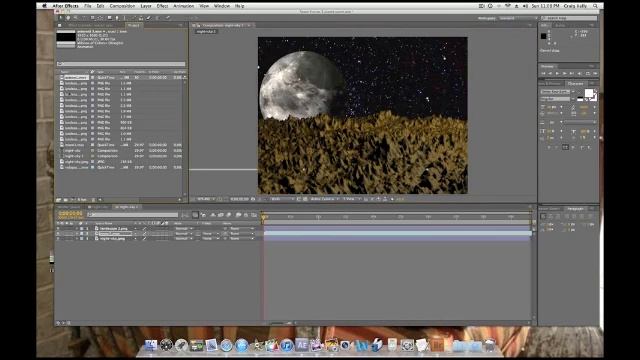
Task: Open iTunes from the Dock
Action: (x=287, y=345)
